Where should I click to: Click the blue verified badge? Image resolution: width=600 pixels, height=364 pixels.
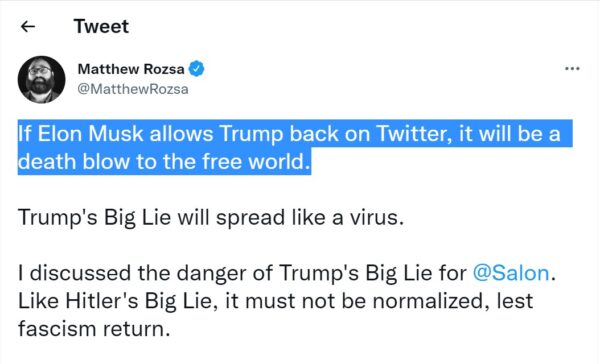(196, 69)
